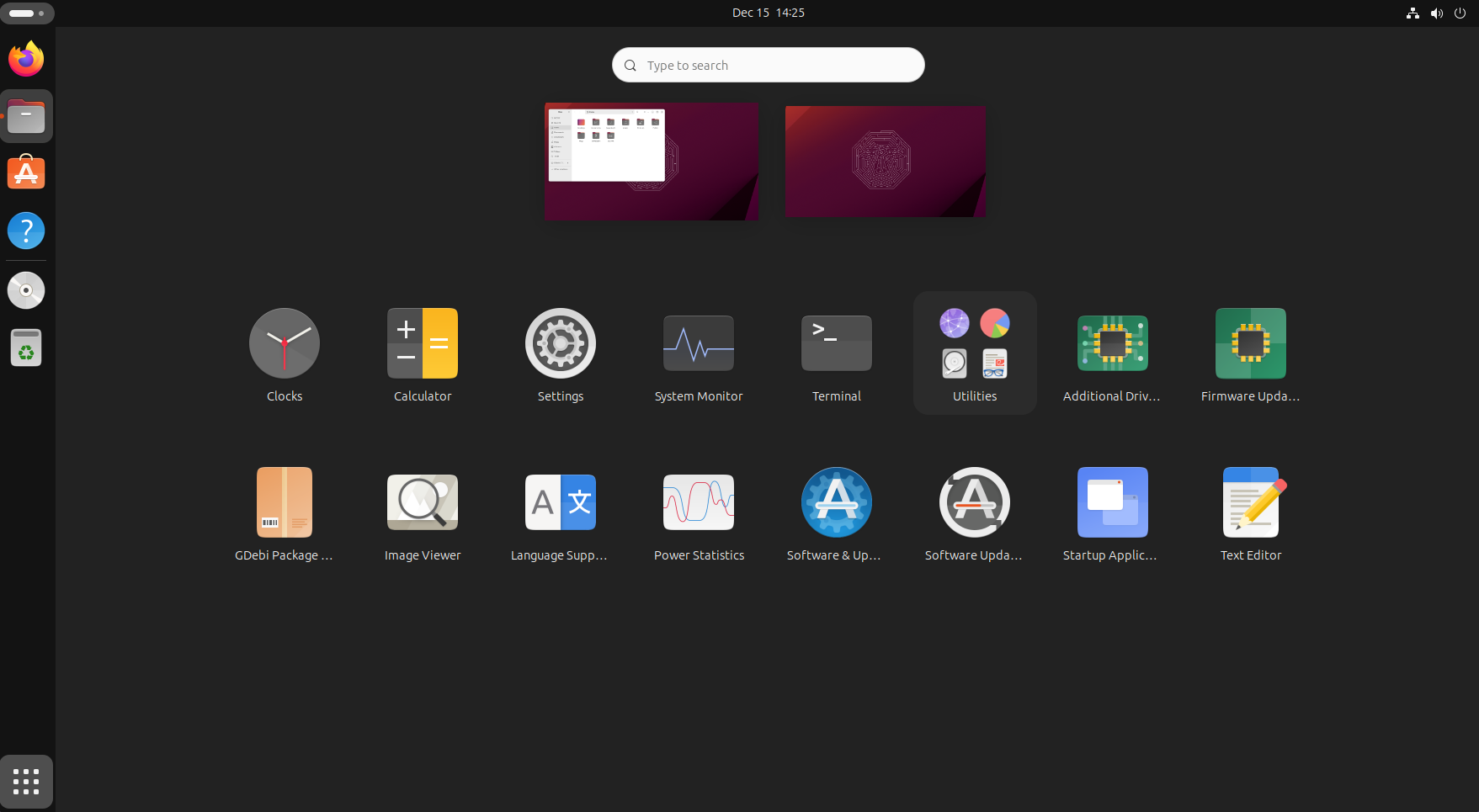Expand the Utilities app folder
The width and height of the screenshot is (1479, 812).
[x=975, y=352]
